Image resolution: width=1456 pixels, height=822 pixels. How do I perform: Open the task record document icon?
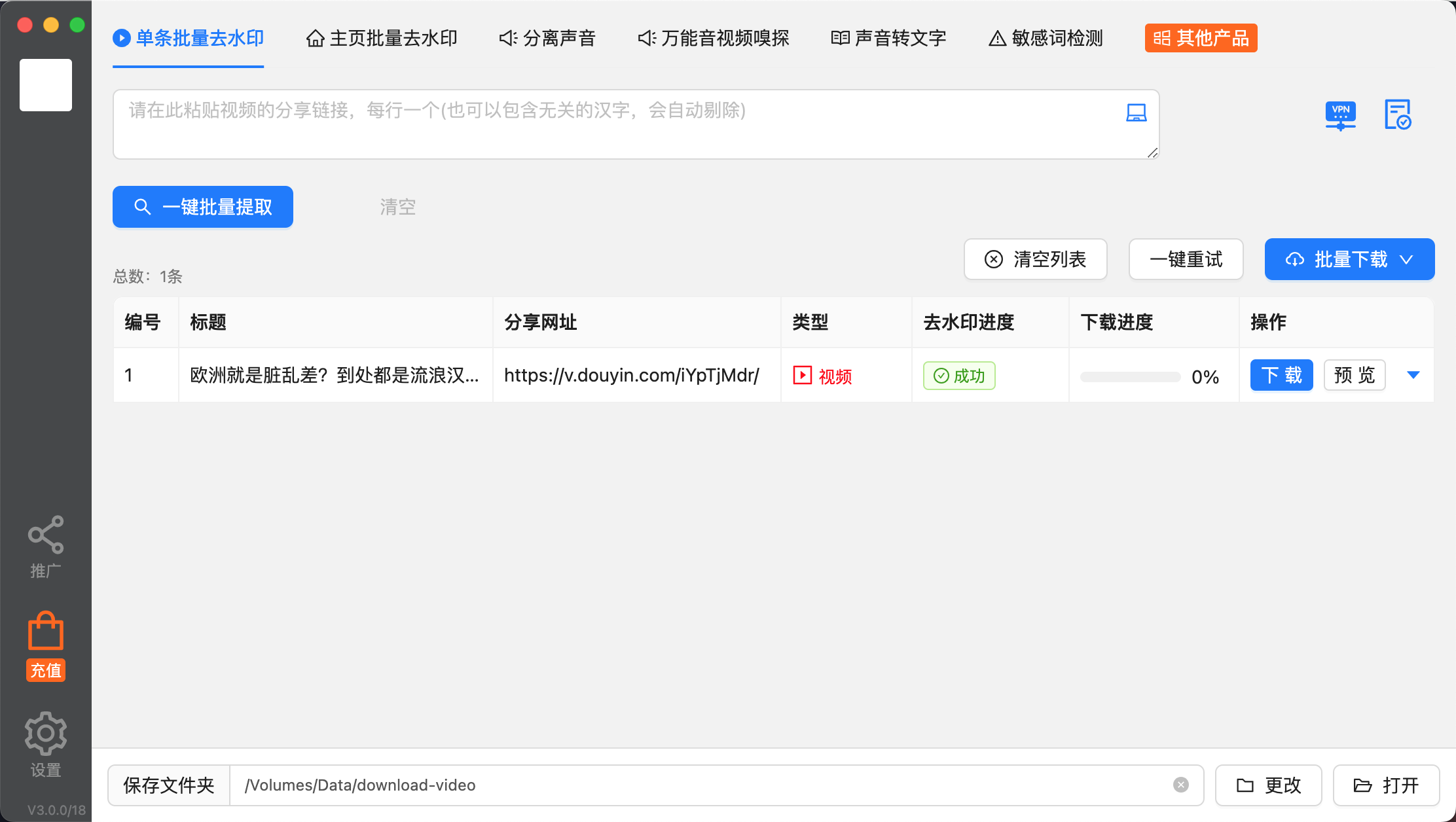[1397, 115]
